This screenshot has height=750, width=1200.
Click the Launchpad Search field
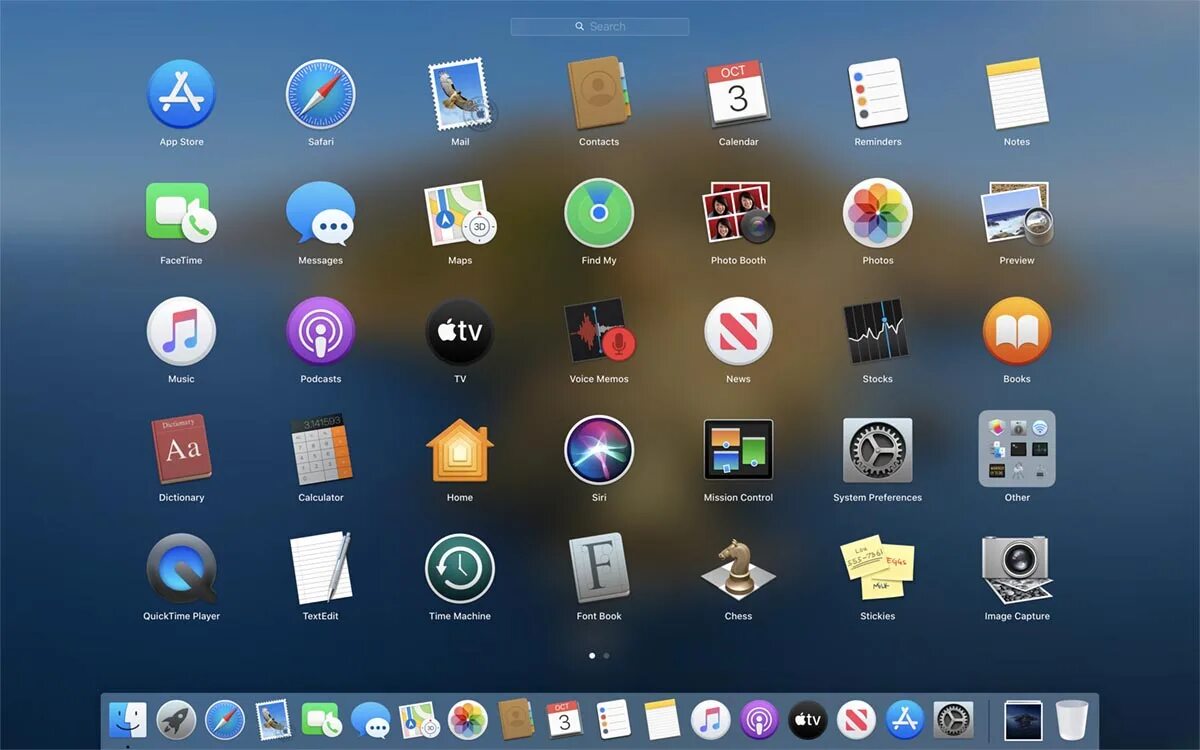click(x=600, y=27)
